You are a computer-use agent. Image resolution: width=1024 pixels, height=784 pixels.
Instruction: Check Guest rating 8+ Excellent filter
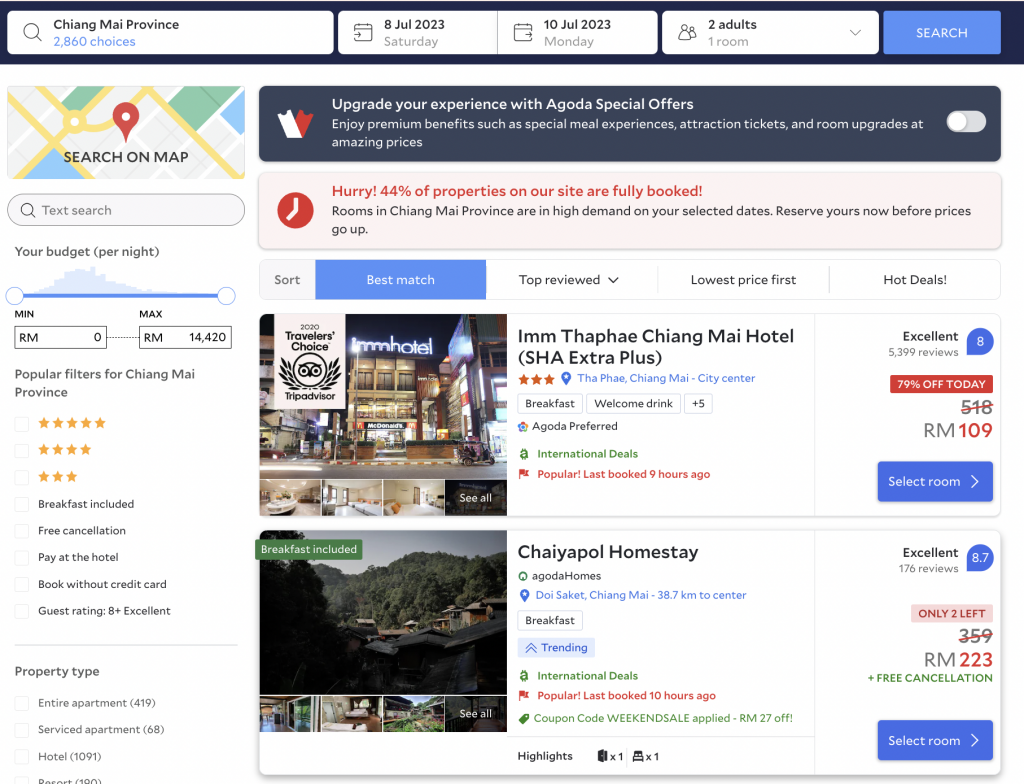point(22,612)
